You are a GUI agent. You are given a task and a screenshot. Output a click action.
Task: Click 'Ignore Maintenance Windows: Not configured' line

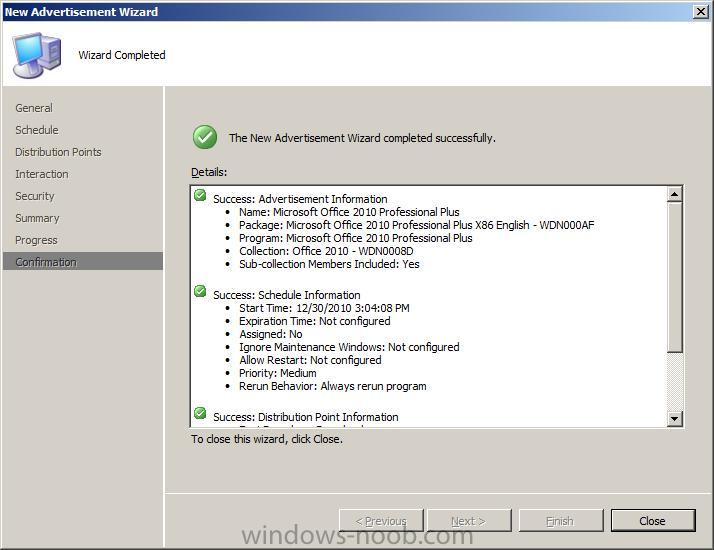click(x=349, y=347)
